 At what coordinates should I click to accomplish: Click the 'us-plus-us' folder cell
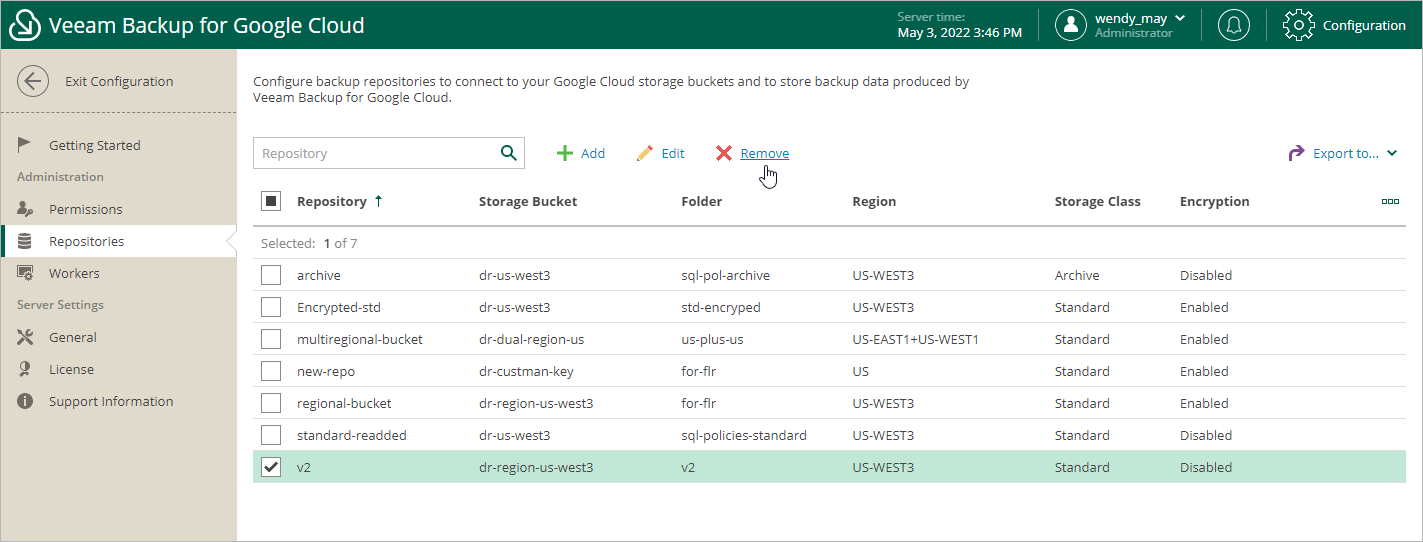712,339
